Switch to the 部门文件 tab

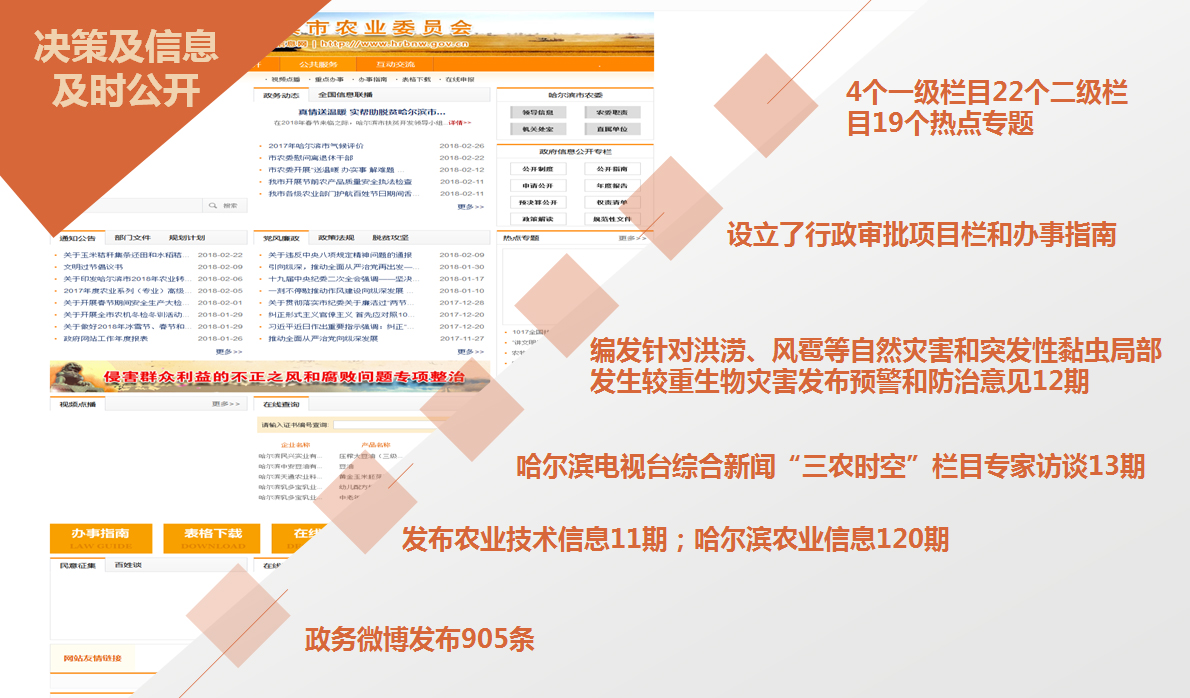[x=133, y=237]
